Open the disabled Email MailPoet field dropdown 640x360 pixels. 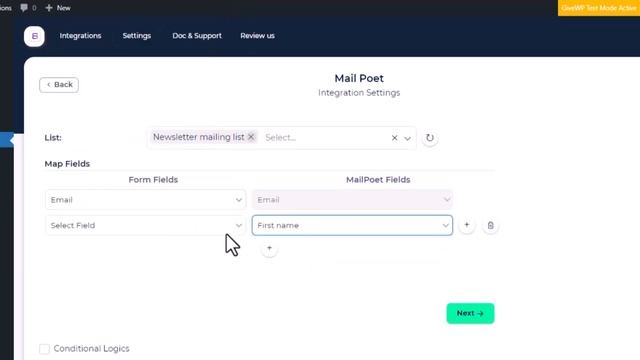pos(352,200)
